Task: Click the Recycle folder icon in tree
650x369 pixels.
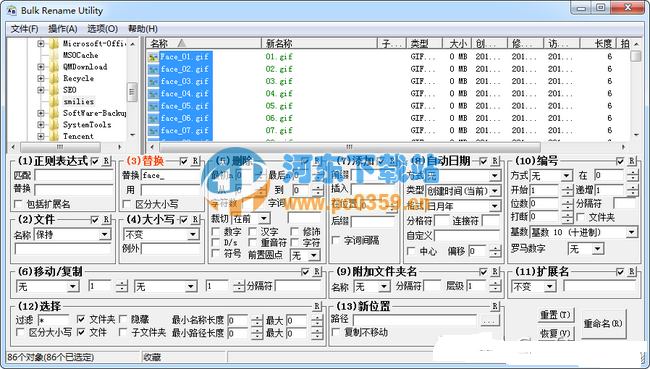Action: pos(54,78)
